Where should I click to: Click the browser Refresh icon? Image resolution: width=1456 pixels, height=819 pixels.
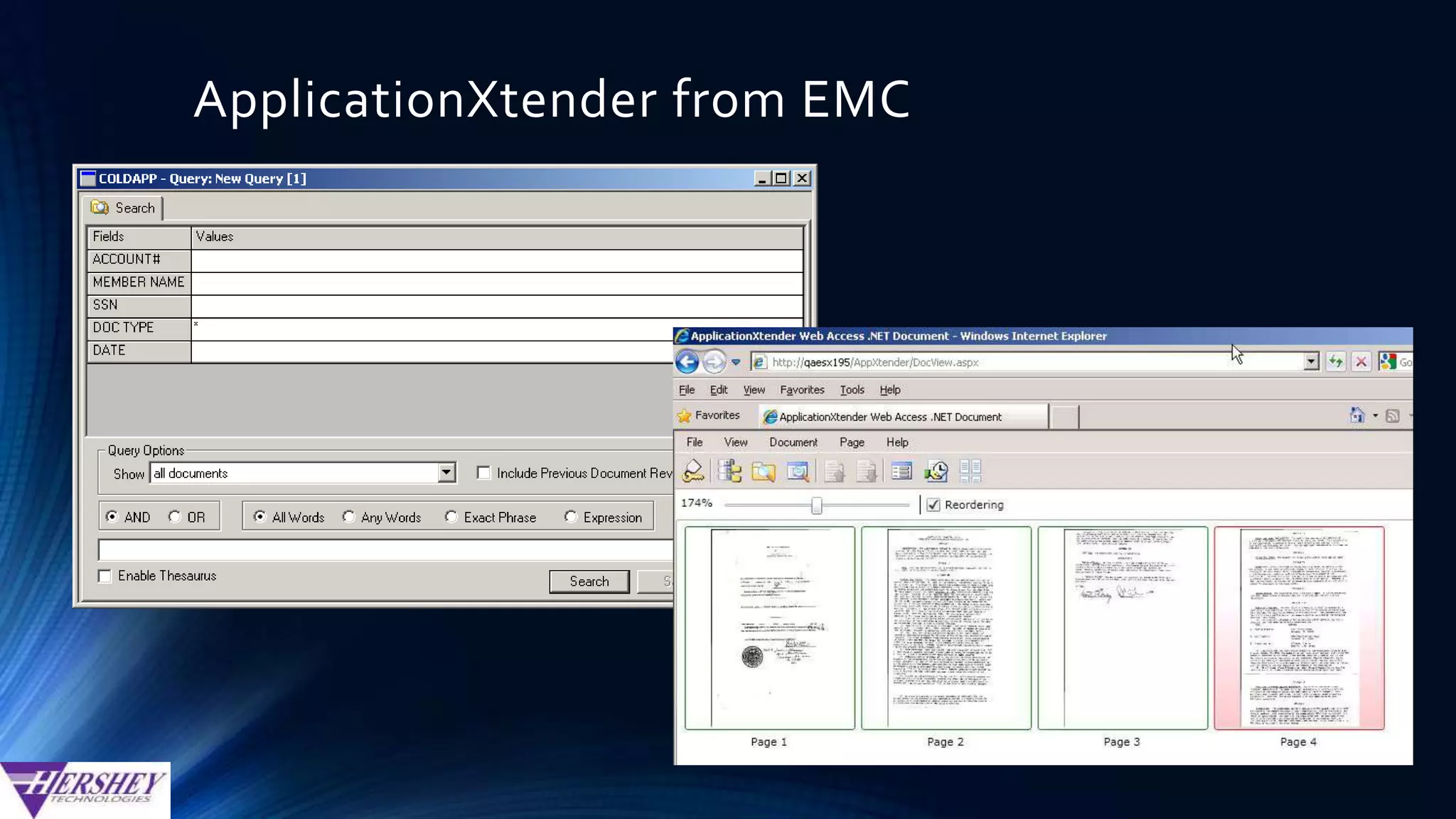1336,362
